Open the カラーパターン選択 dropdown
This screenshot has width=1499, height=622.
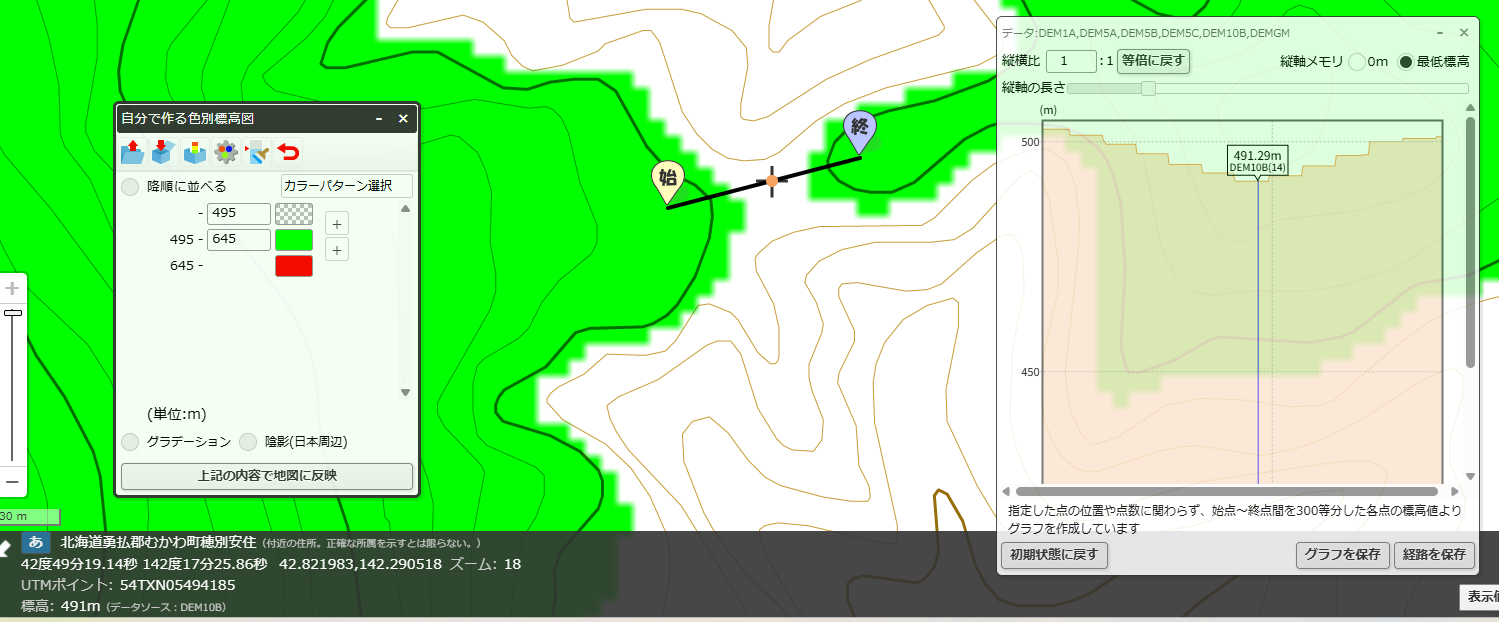click(x=347, y=186)
